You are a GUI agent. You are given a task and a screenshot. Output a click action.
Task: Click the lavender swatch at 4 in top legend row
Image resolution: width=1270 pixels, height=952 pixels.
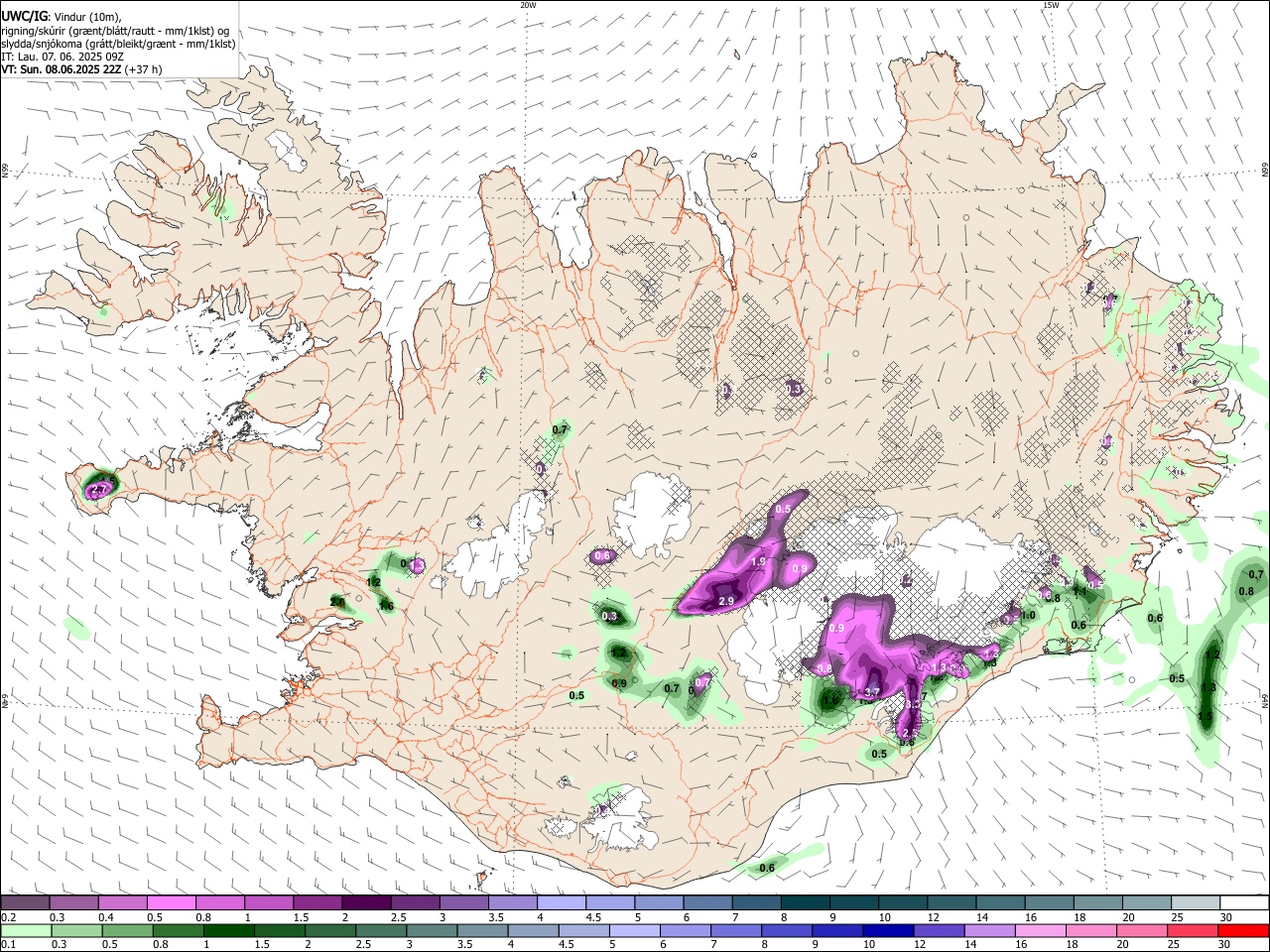pyautogui.click(x=562, y=902)
